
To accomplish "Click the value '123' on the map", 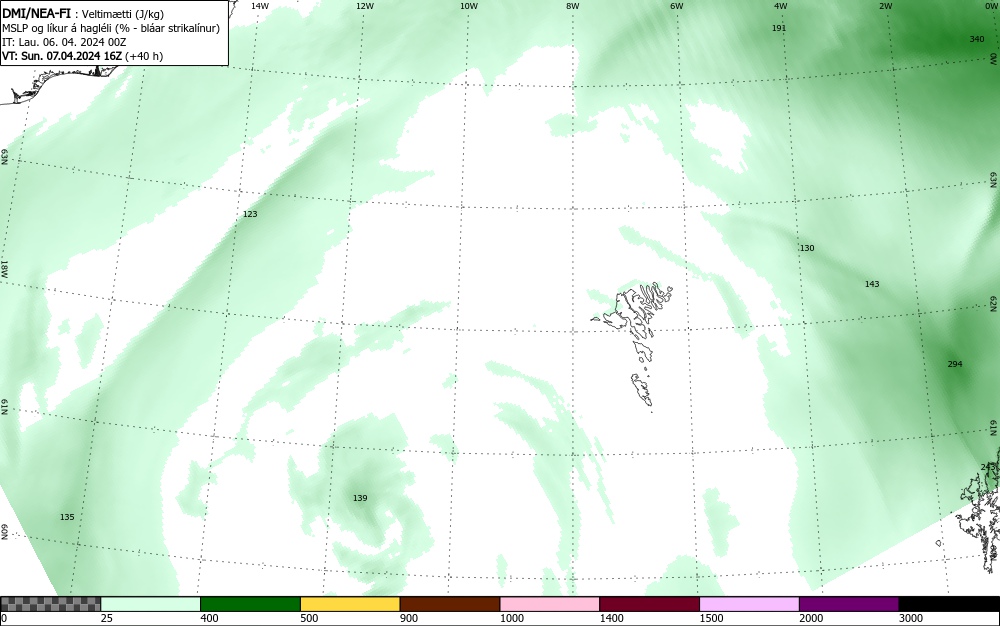I will pyautogui.click(x=250, y=214).
